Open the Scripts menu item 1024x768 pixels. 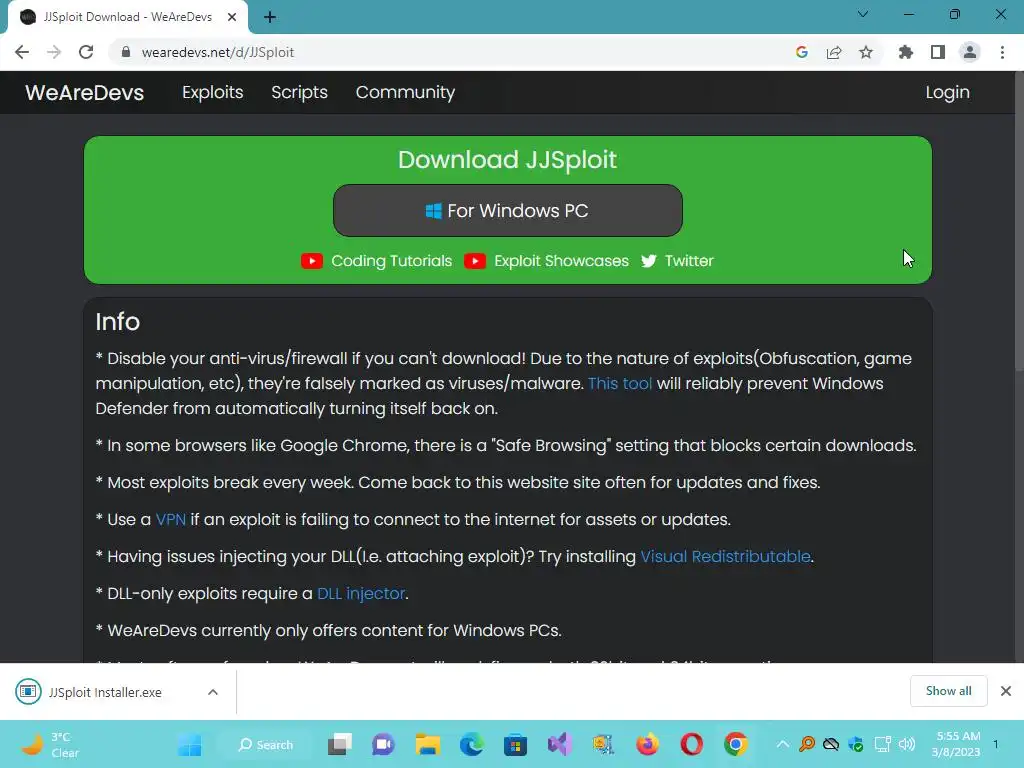(x=300, y=93)
